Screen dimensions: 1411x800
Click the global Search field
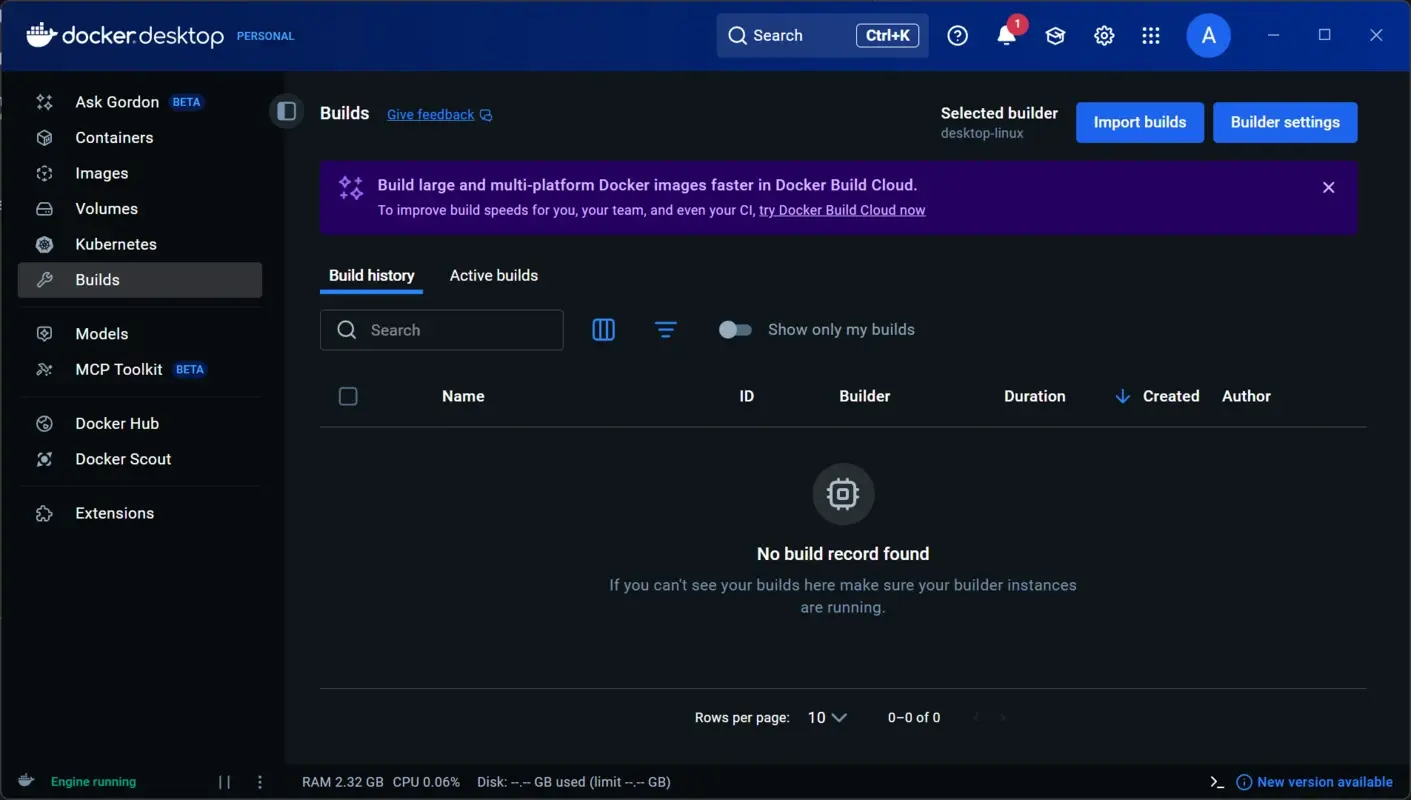800,35
